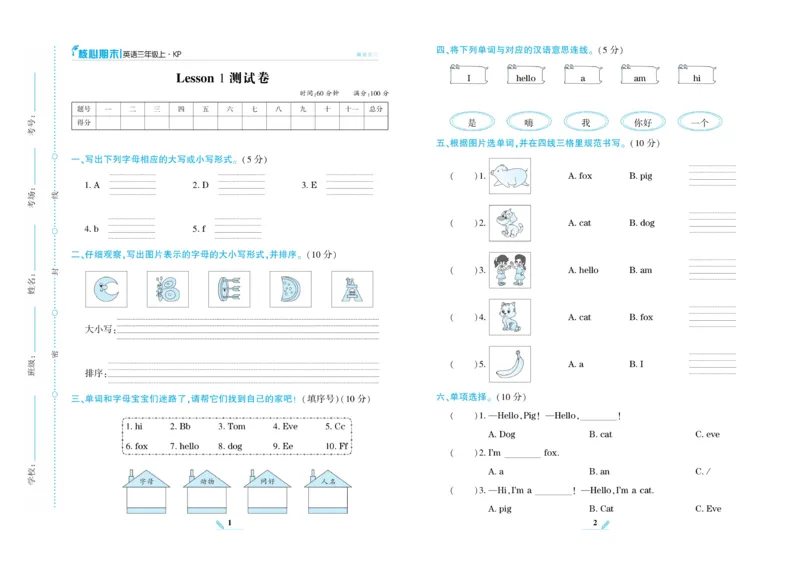Screen dimensions: 800x585
Task: Click the 嗨 oval option
Action: [x=528, y=120]
